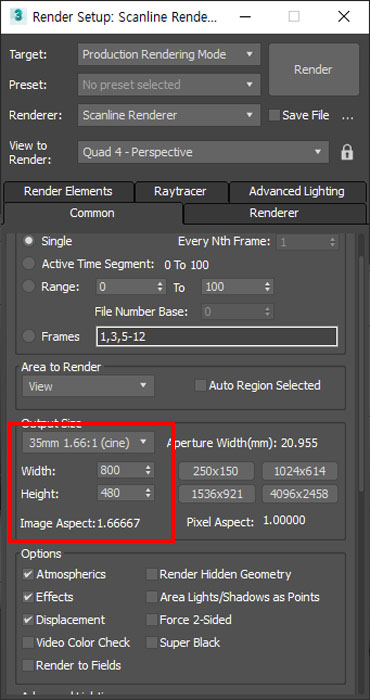Select the Range radio button

coord(29,287)
